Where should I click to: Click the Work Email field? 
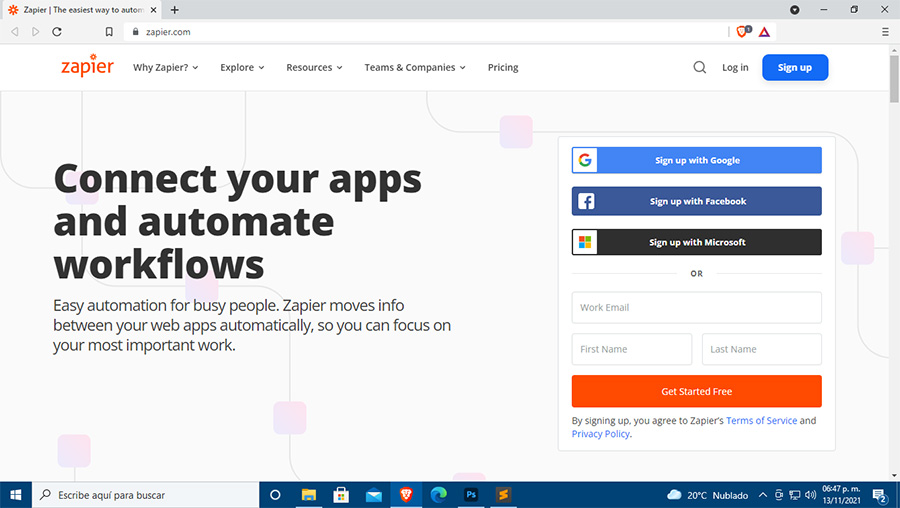tap(696, 307)
